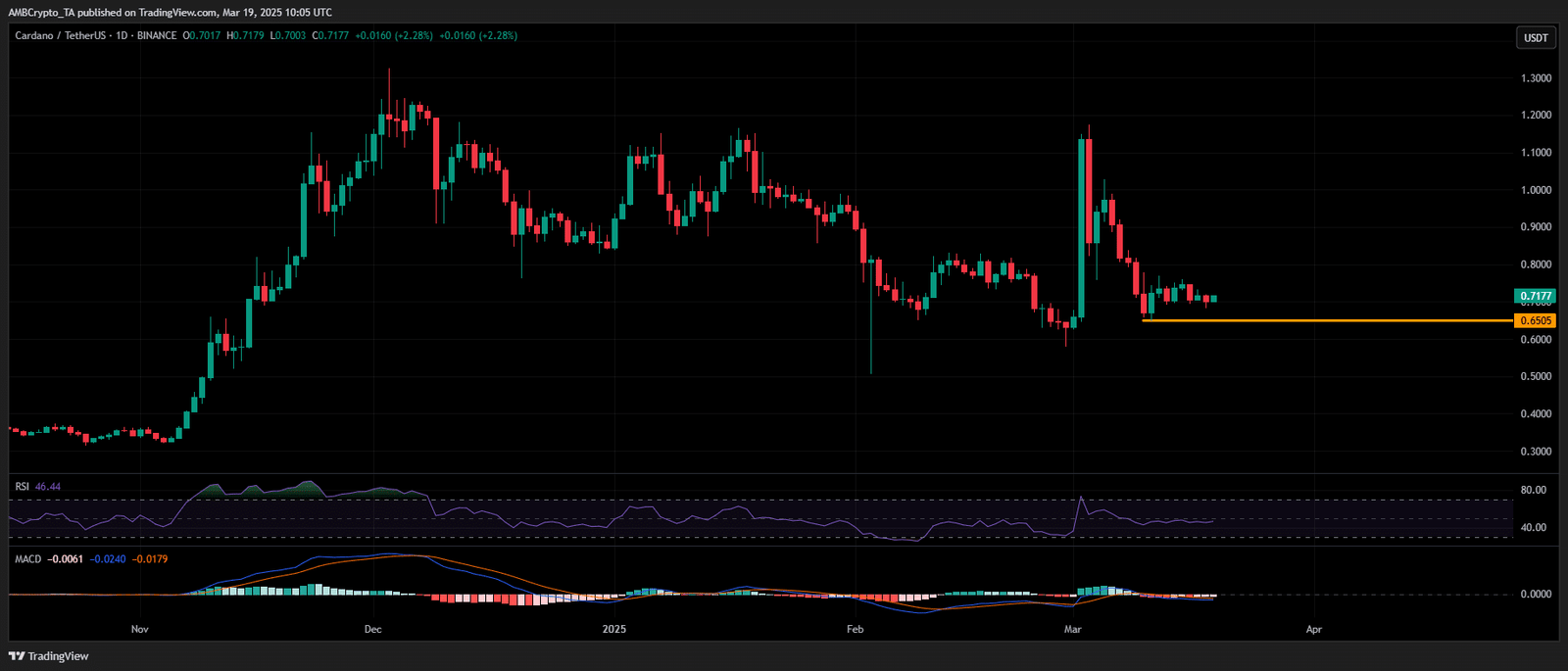Click the Dec label on time axis
Screen dimensions: 1568x671
tap(372, 629)
